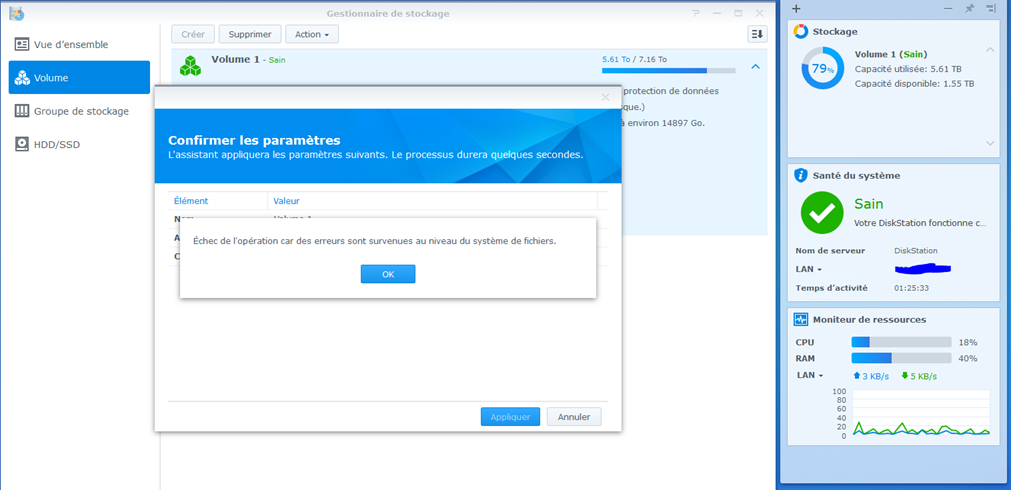The height and width of the screenshot is (490, 1011).
Task: Click the CPU usage bar
Action: [x=901, y=342]
